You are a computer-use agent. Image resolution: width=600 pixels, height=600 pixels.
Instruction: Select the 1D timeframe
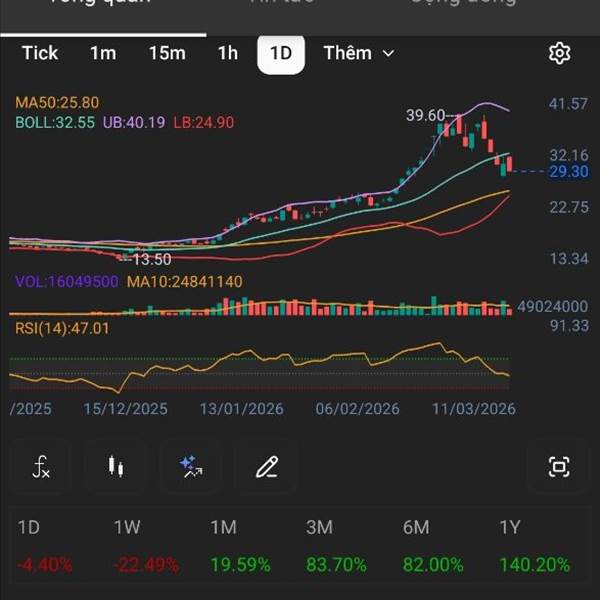point(281,54)
